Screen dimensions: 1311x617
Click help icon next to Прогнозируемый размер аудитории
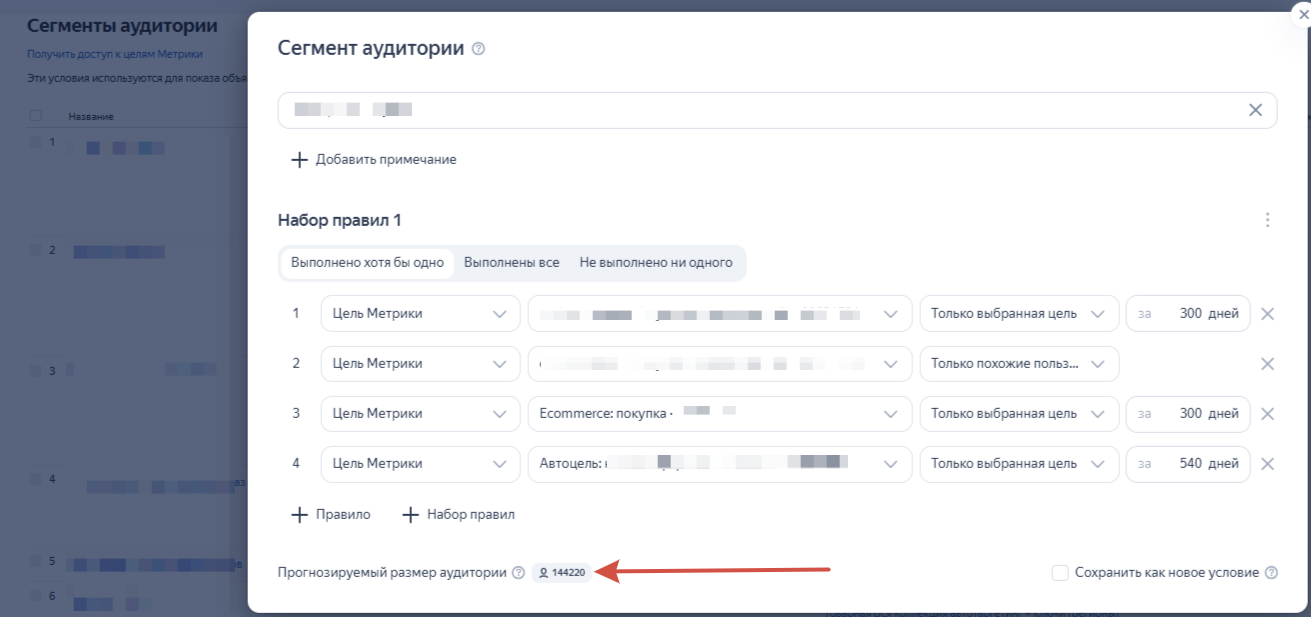tap(518, 573)
